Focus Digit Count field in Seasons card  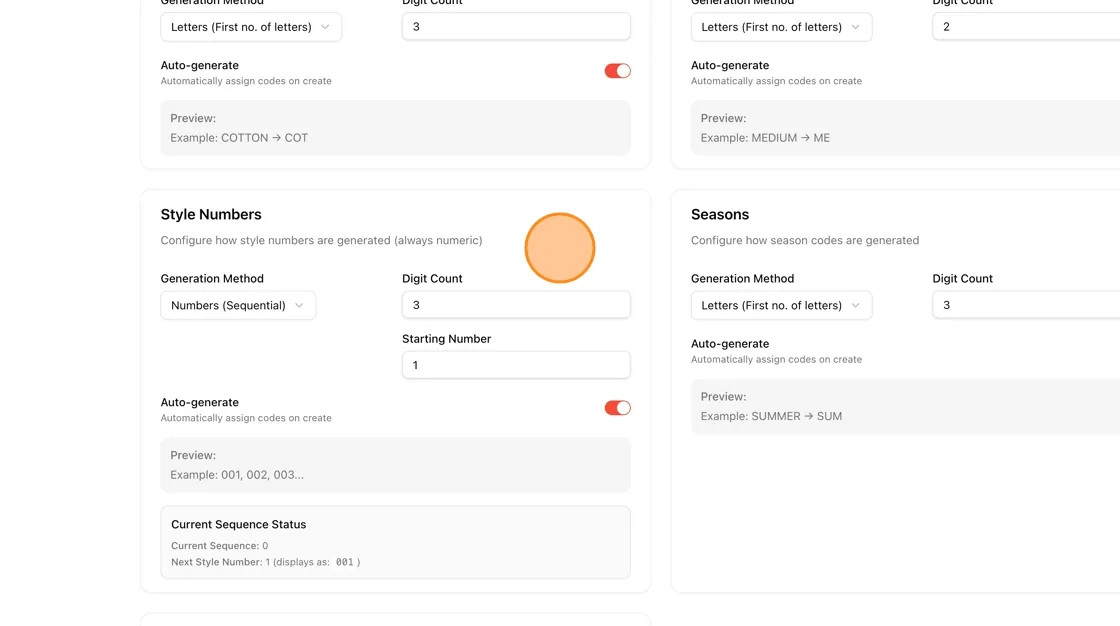1026,305
